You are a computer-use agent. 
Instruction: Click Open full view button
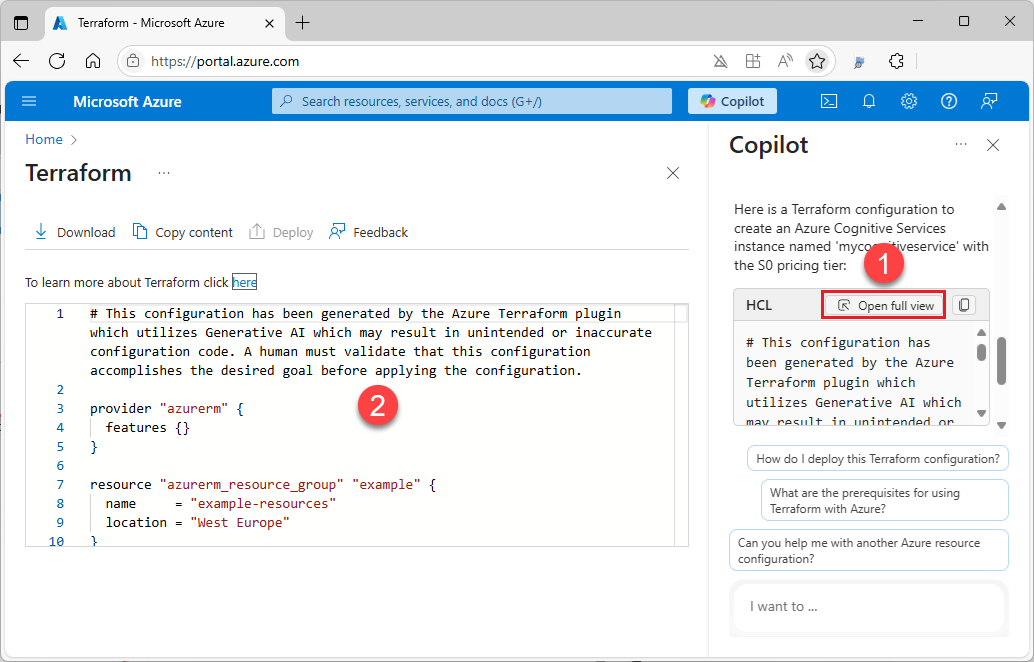pos(884,305)
